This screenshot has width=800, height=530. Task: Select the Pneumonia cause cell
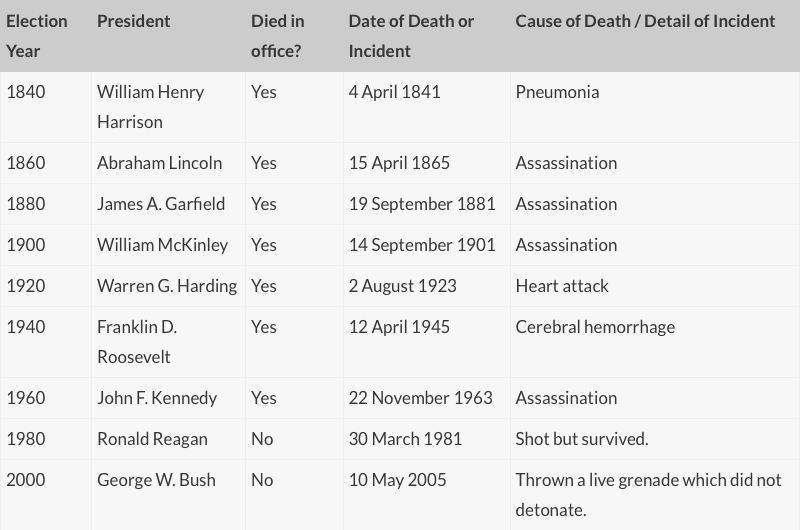tap(557, 92)
